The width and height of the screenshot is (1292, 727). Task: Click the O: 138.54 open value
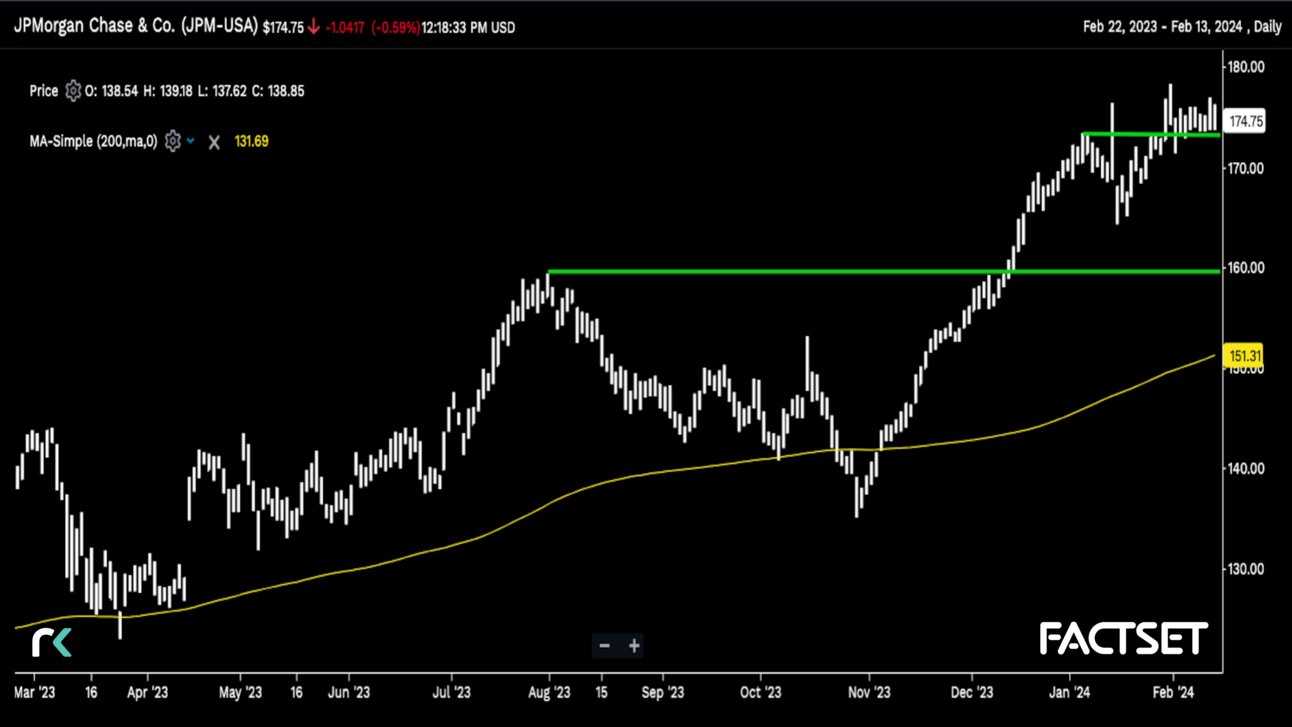pos(112,91)
